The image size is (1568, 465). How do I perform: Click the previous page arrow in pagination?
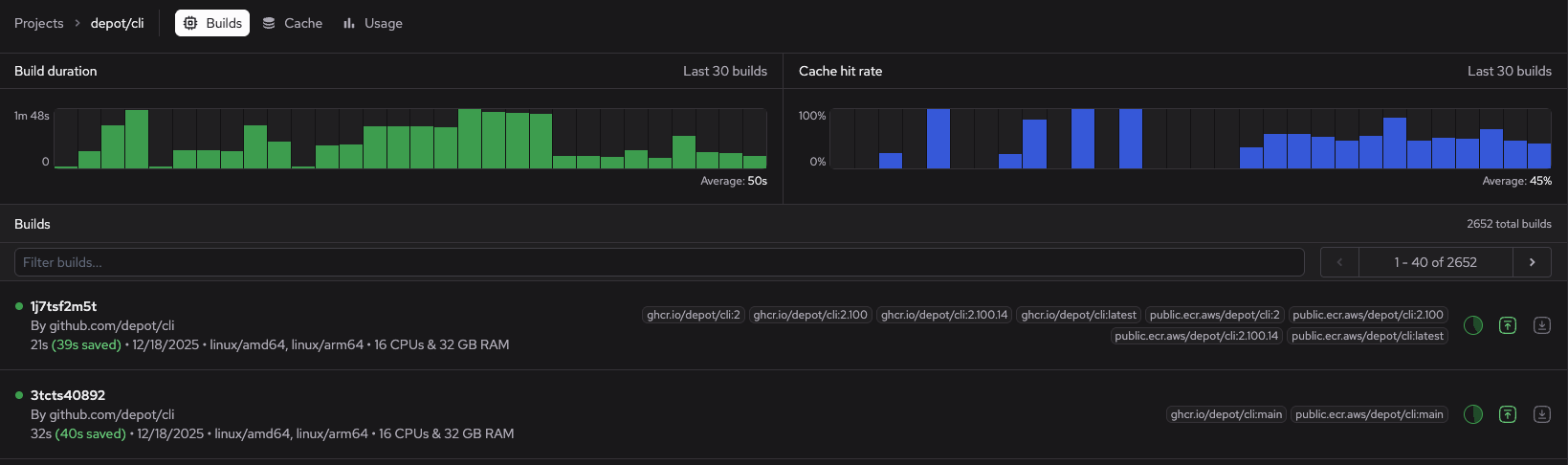tap(1339, 262)
